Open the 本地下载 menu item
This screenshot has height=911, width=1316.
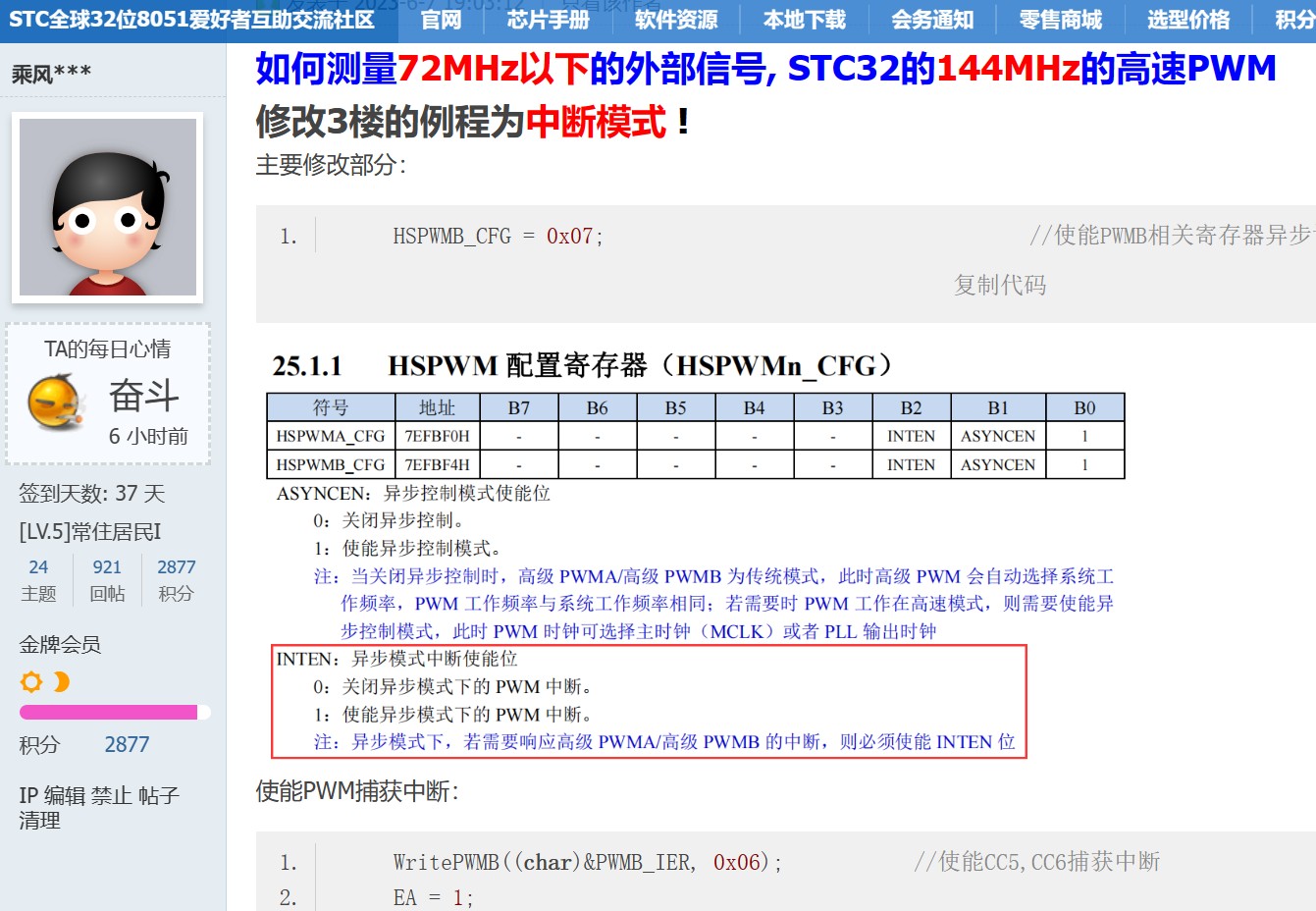point(805,20)
